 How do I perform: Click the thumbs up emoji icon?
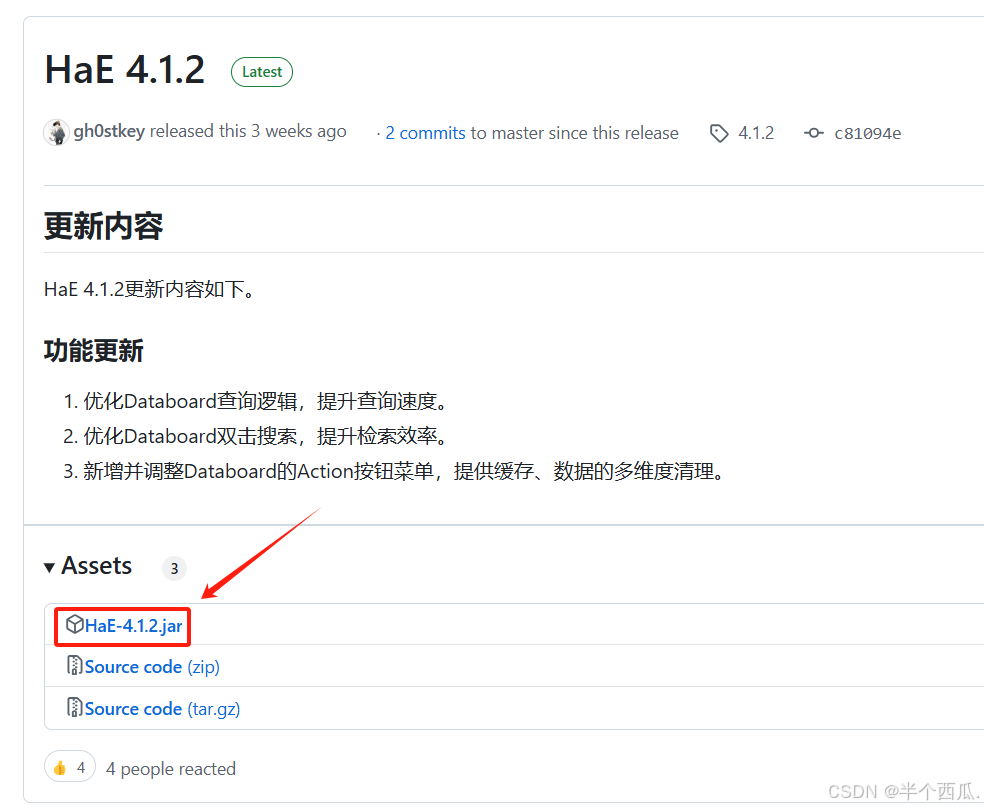(60, 768)
